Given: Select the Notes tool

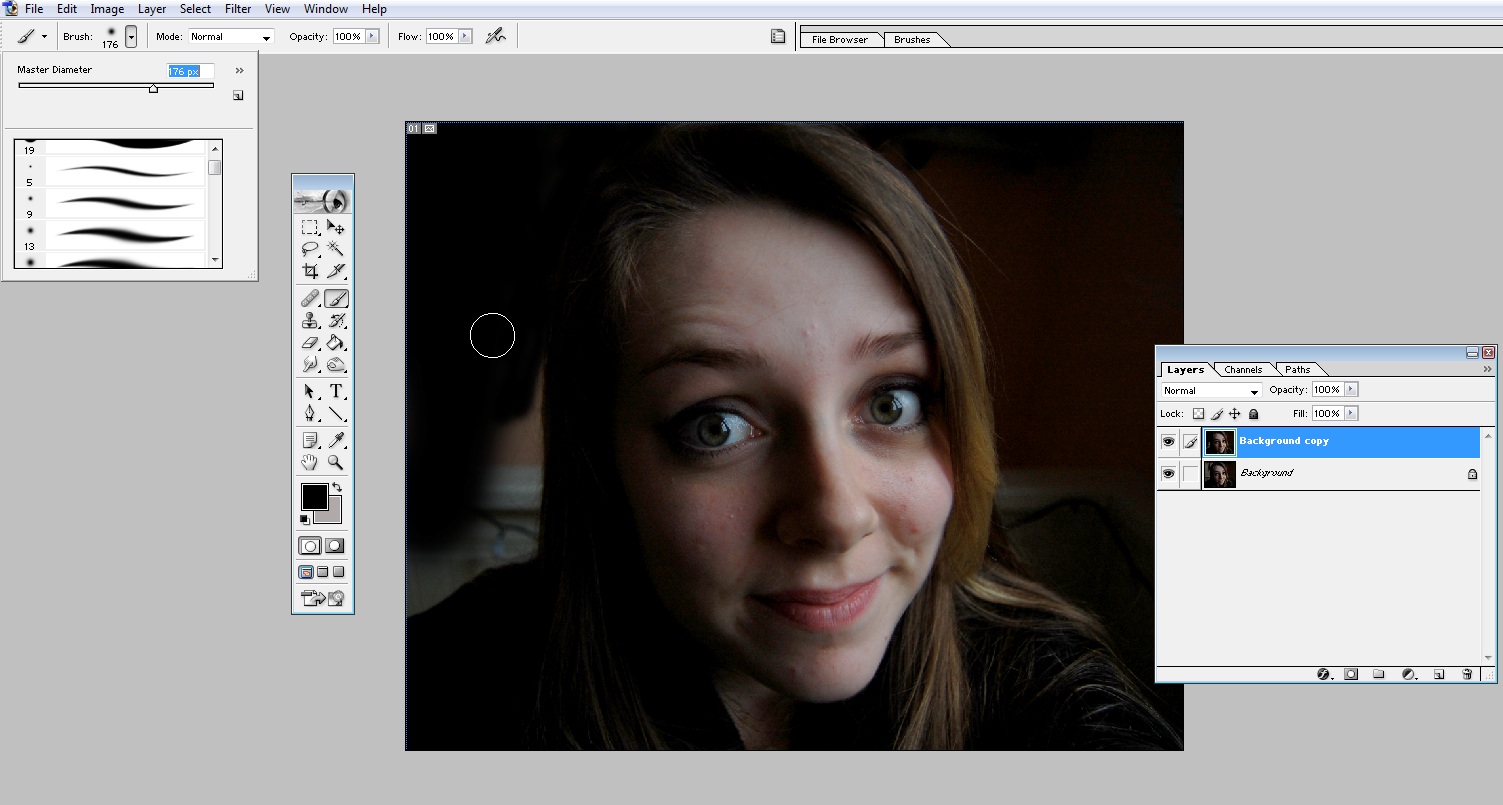Looking at the screenshot, I should coord(310,440).
